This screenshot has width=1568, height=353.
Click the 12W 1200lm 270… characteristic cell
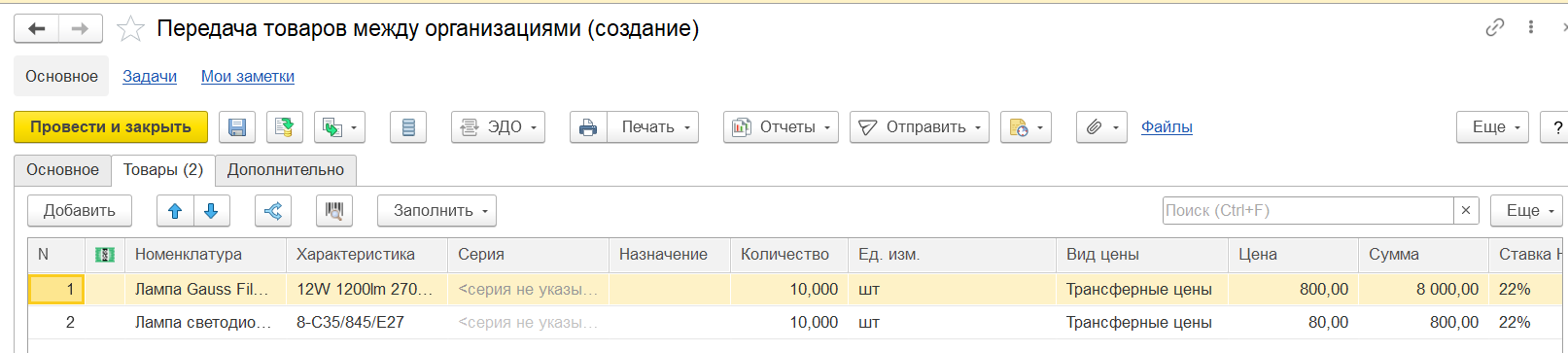tap(366, 290)
